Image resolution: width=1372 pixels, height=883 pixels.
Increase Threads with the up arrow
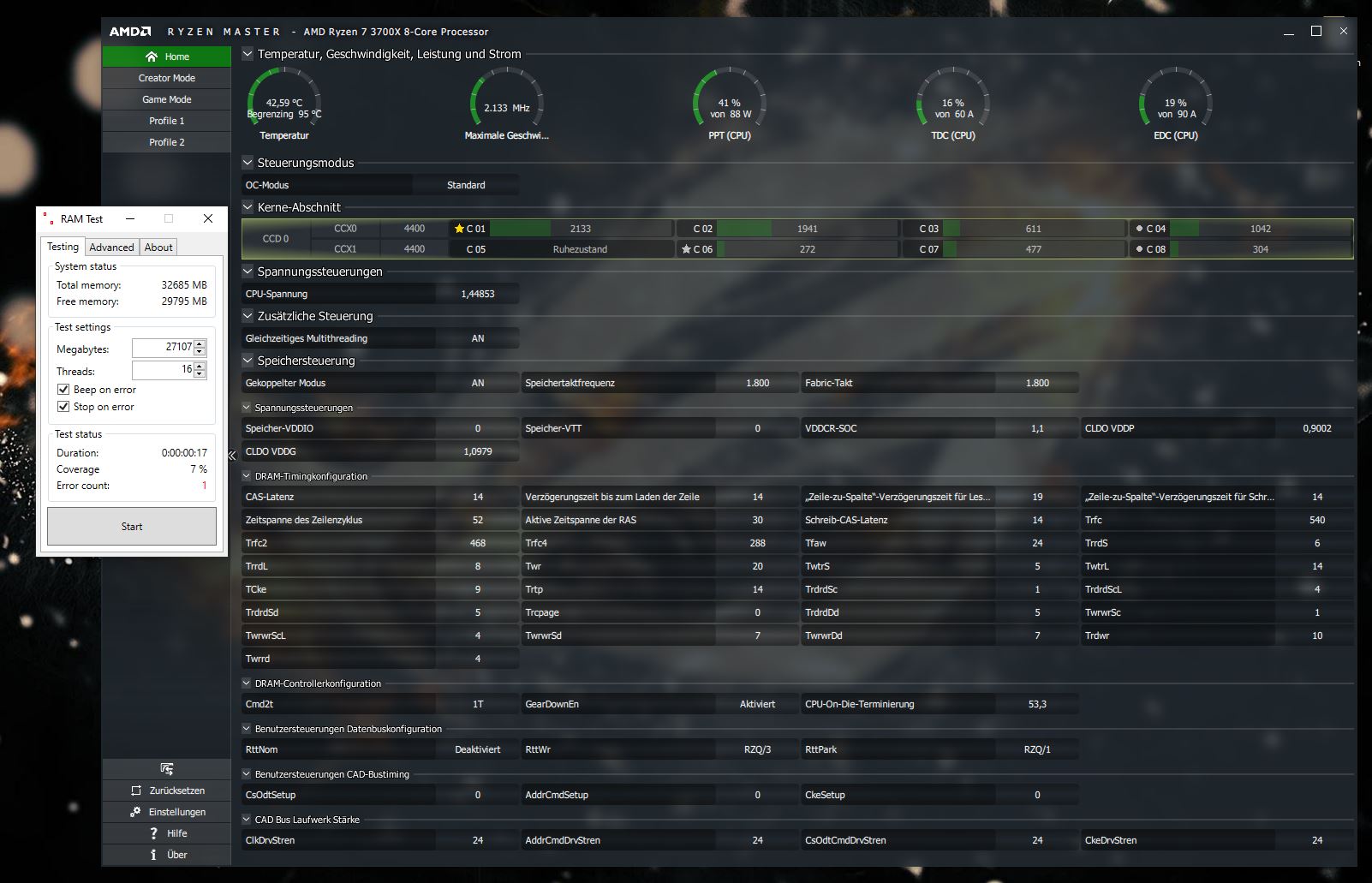click(200, 366)
